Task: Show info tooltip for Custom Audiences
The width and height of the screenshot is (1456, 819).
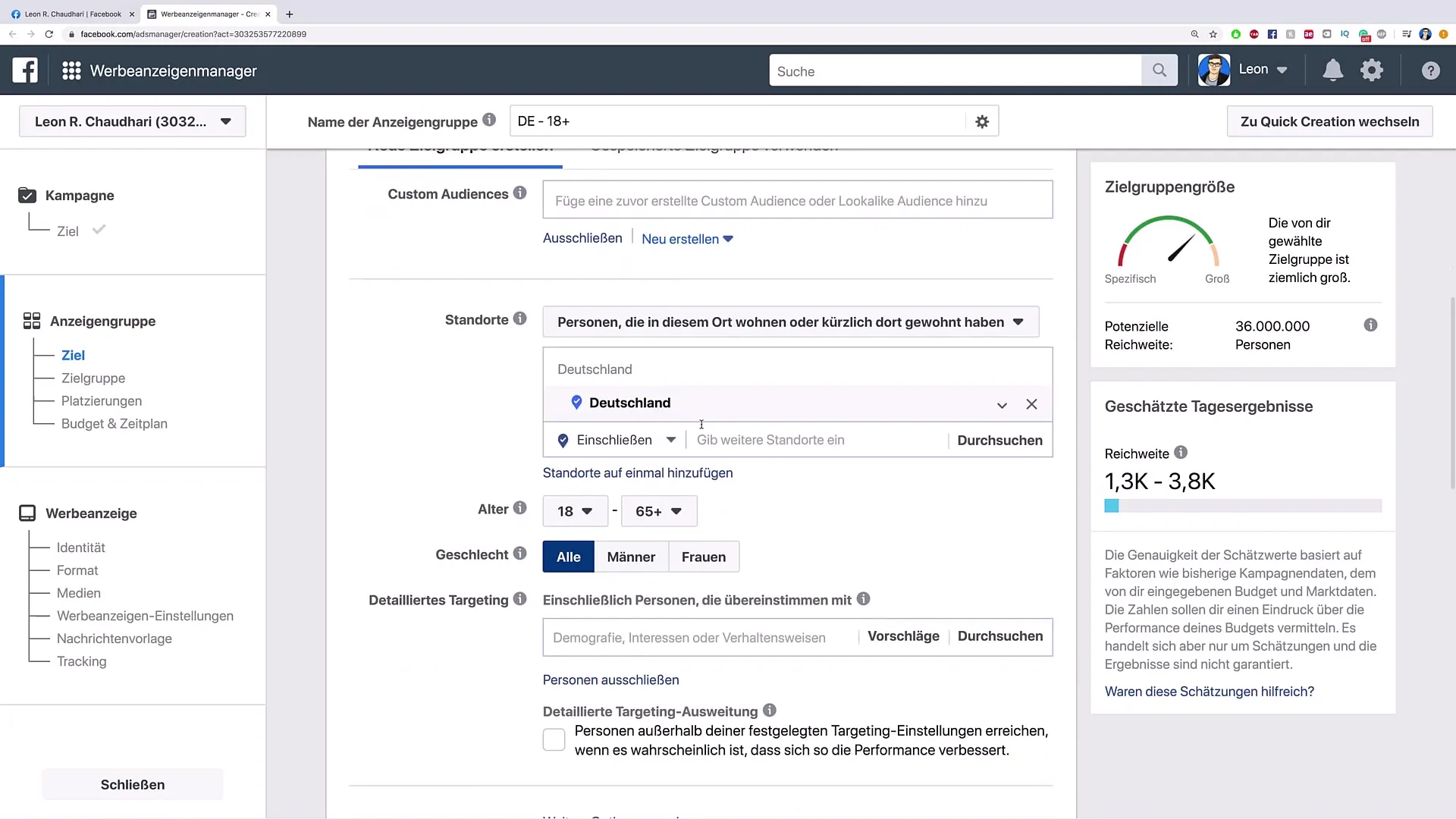Action: point(519,193)
